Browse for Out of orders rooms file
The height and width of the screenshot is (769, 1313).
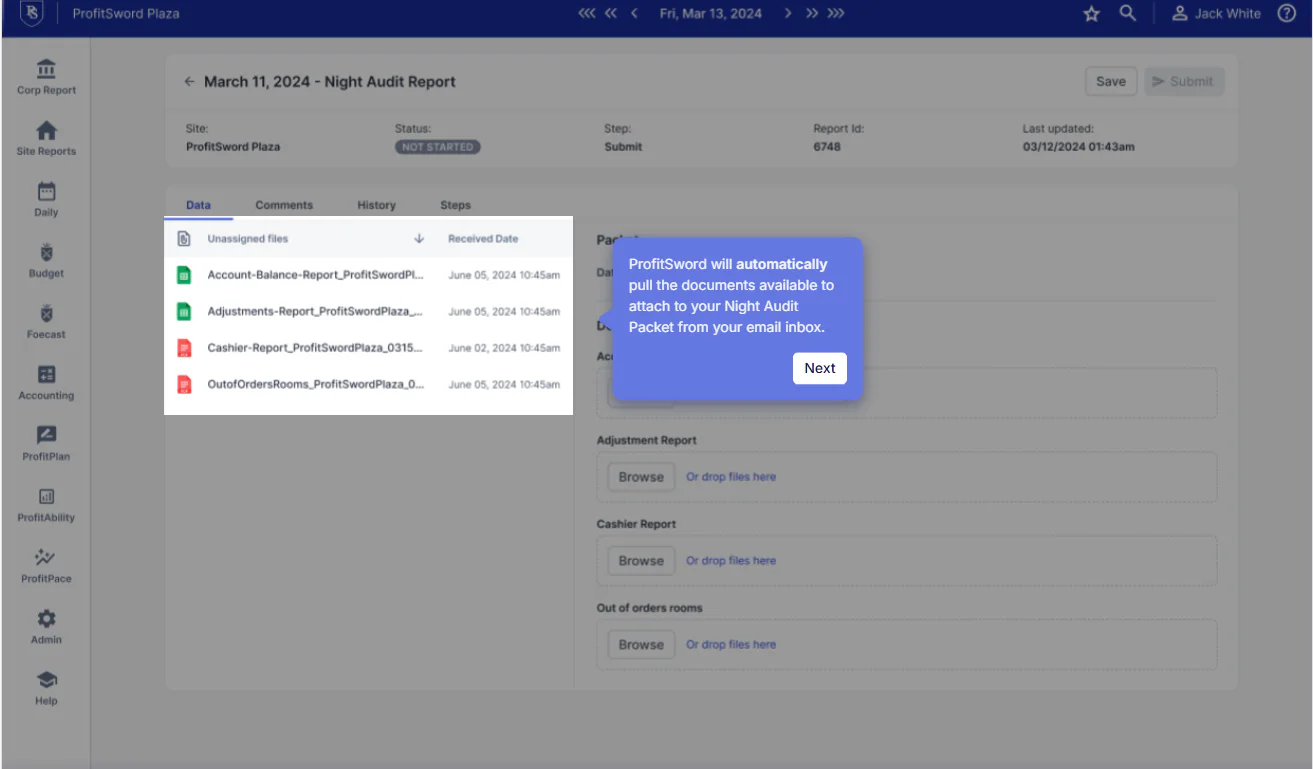coord(641,645)
